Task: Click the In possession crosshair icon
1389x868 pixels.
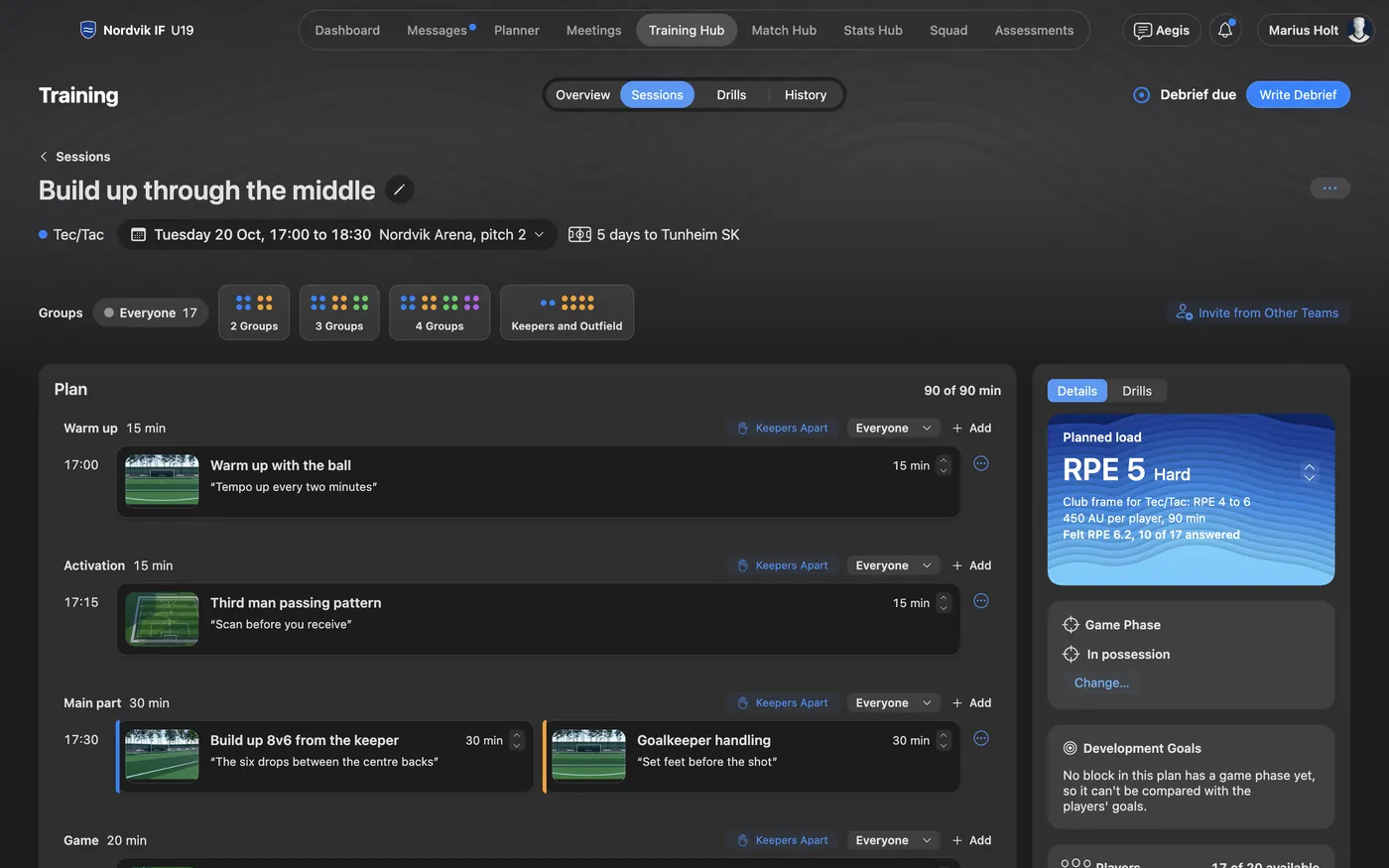Action: tap(1071, 654)
